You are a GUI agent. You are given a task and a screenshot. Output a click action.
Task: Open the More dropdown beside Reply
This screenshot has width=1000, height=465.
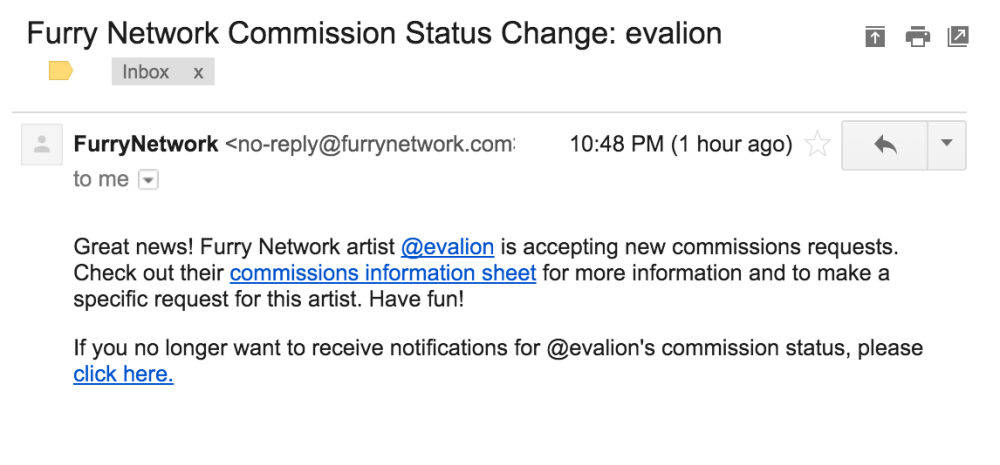[947, 145]
